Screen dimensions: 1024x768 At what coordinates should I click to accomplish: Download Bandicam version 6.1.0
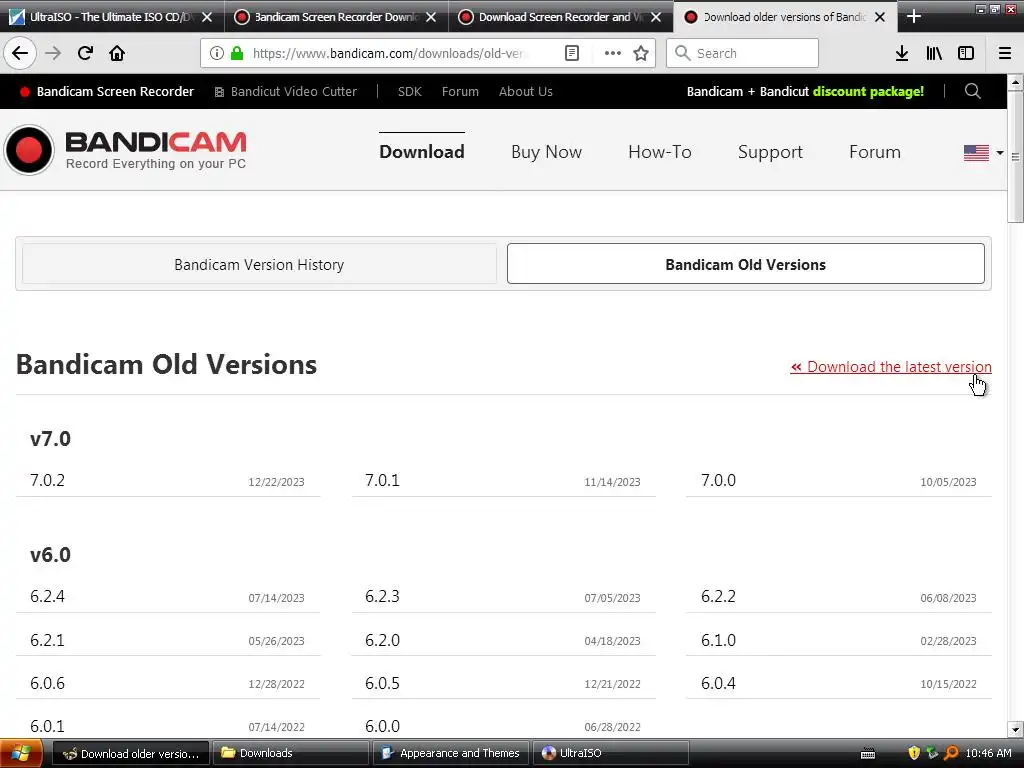[x=839, y=640]
